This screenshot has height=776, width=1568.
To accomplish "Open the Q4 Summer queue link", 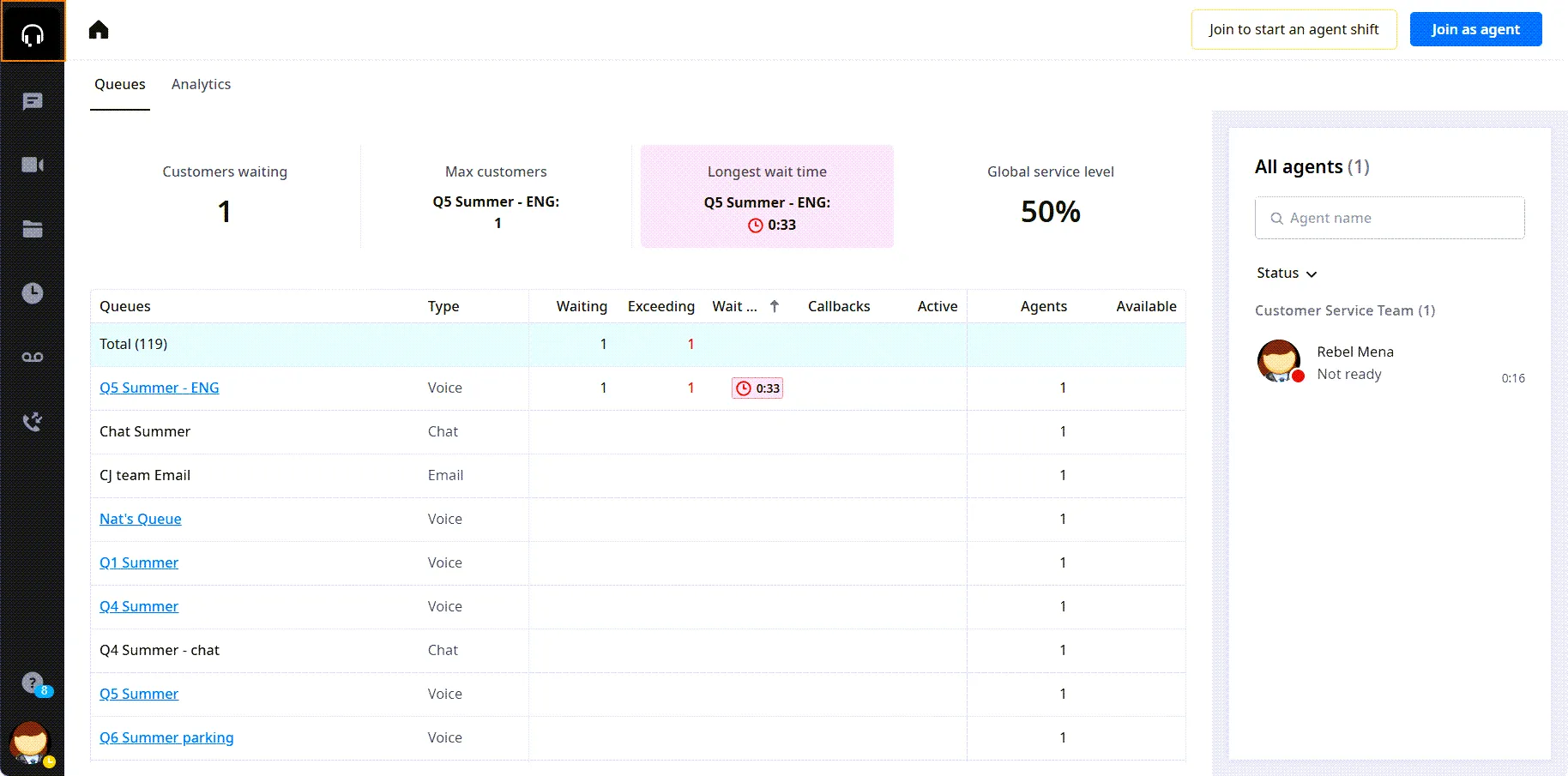I will coord(139,606).
